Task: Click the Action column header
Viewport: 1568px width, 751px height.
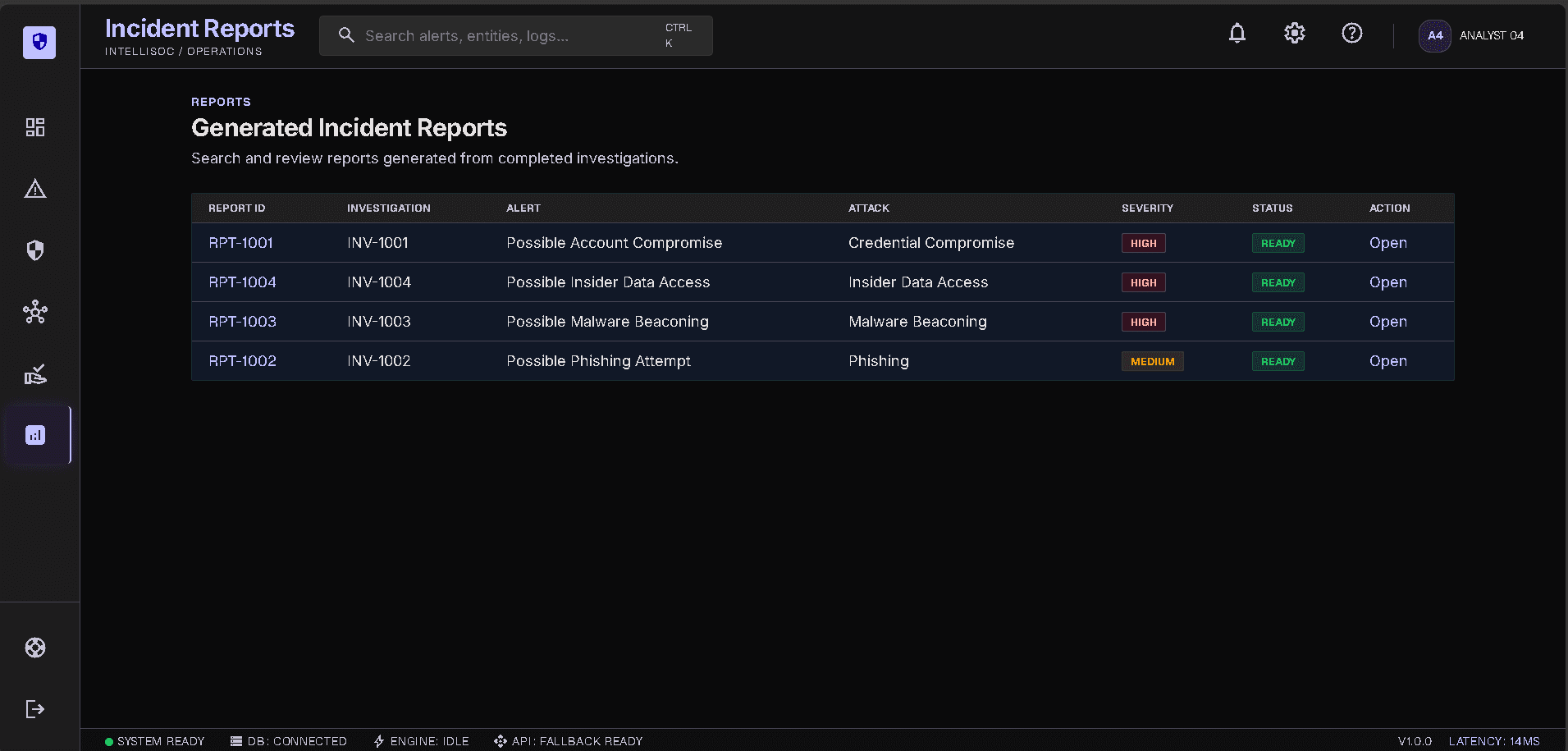Action: (x=1389, y=208)
